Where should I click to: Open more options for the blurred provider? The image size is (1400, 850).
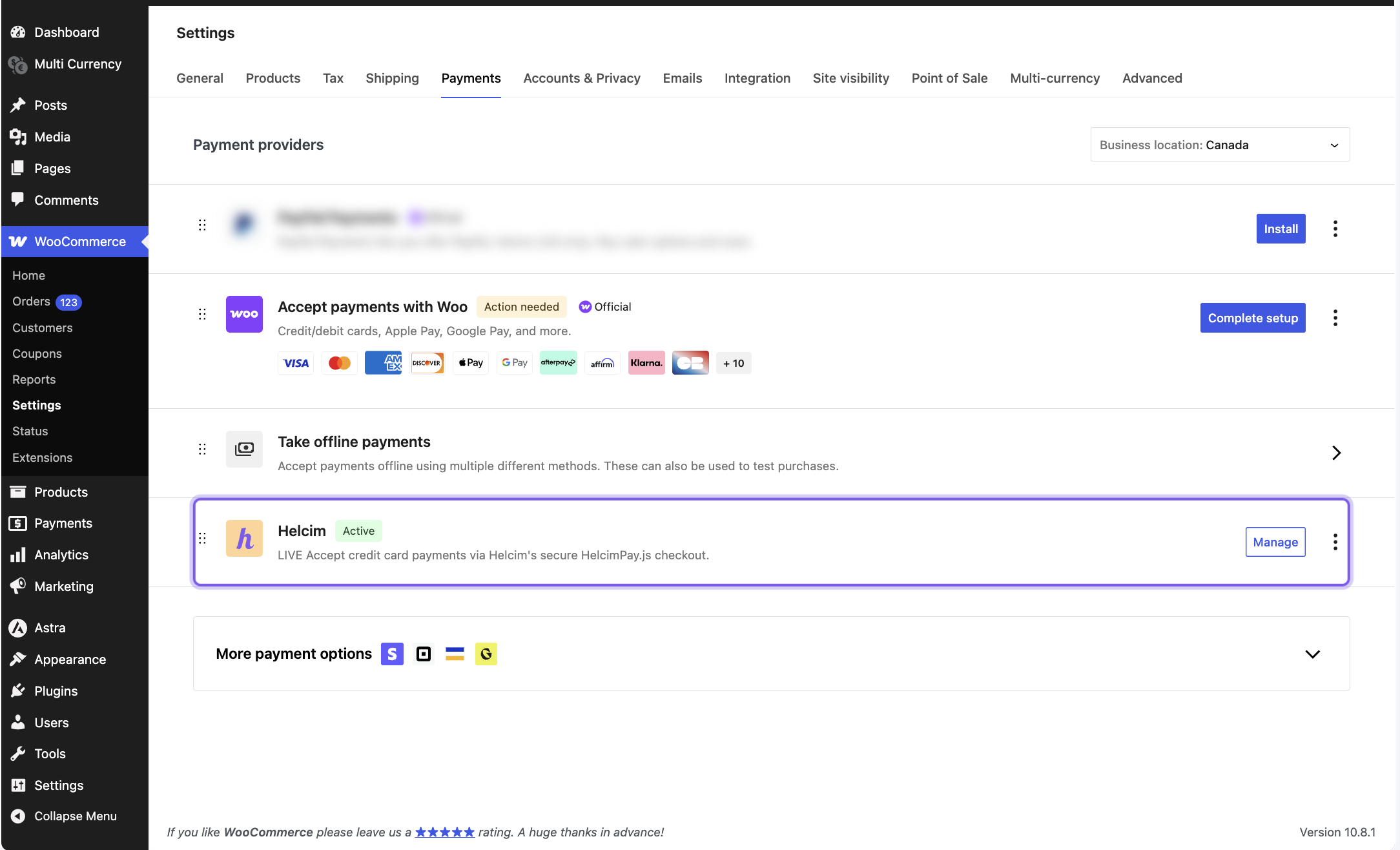click(1335, 229)
